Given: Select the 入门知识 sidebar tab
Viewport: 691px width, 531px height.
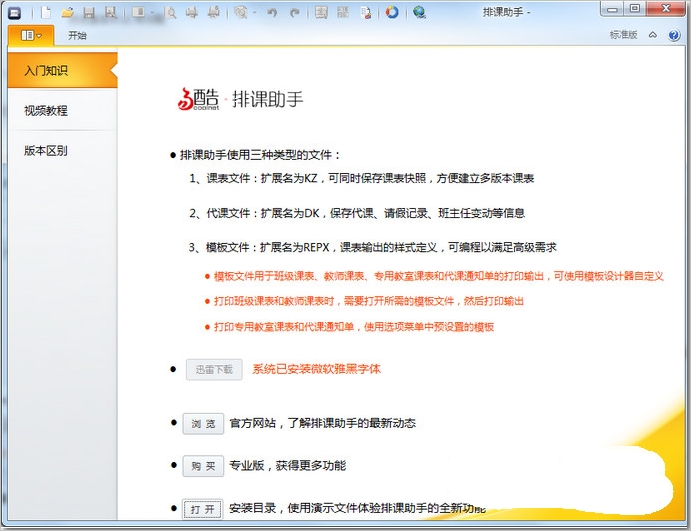Looking at the screenshot, I should 63,71.
